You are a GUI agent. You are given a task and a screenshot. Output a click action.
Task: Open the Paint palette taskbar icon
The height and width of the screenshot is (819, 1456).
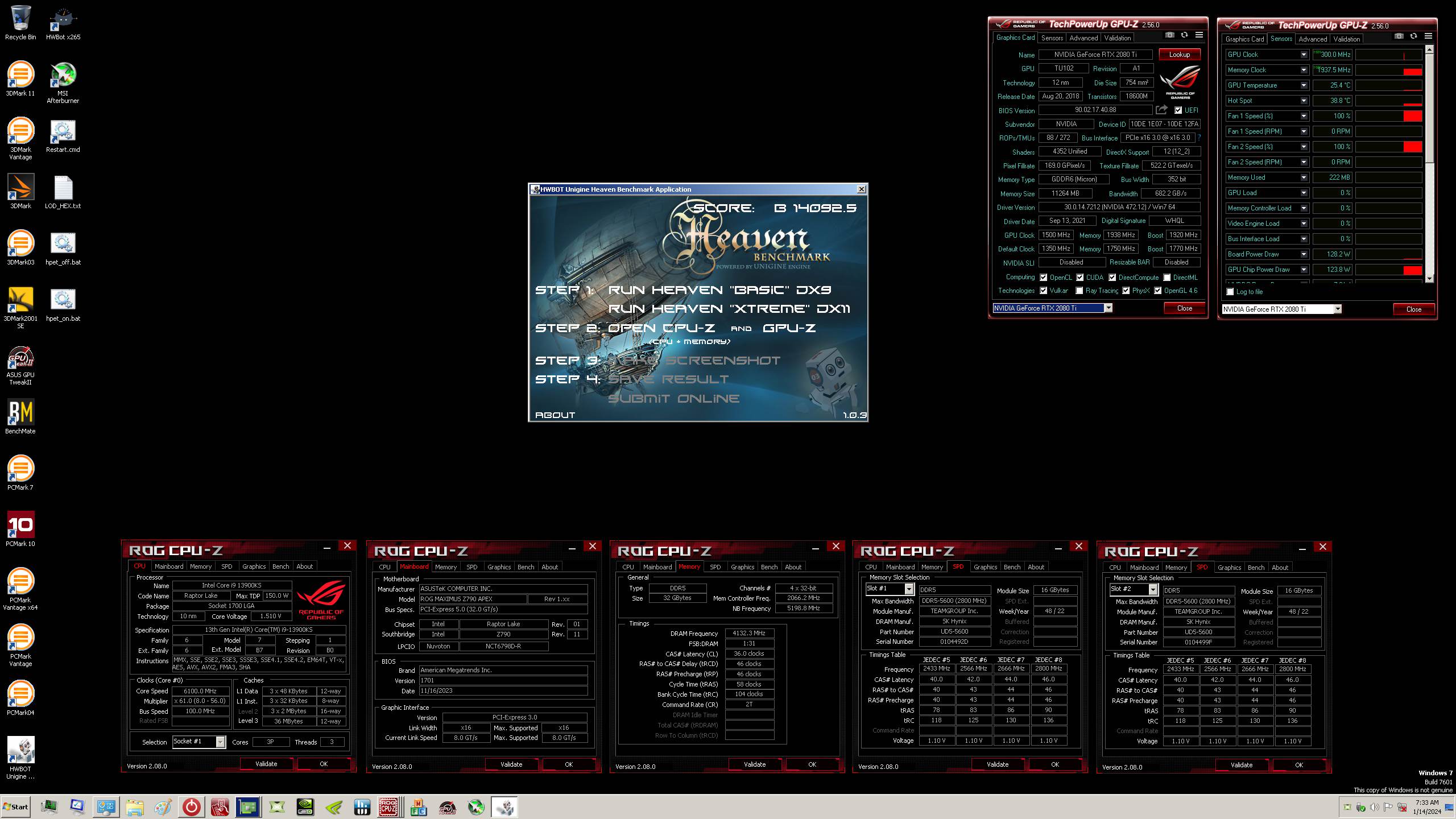pyautogui.click(x=163, y=807)
